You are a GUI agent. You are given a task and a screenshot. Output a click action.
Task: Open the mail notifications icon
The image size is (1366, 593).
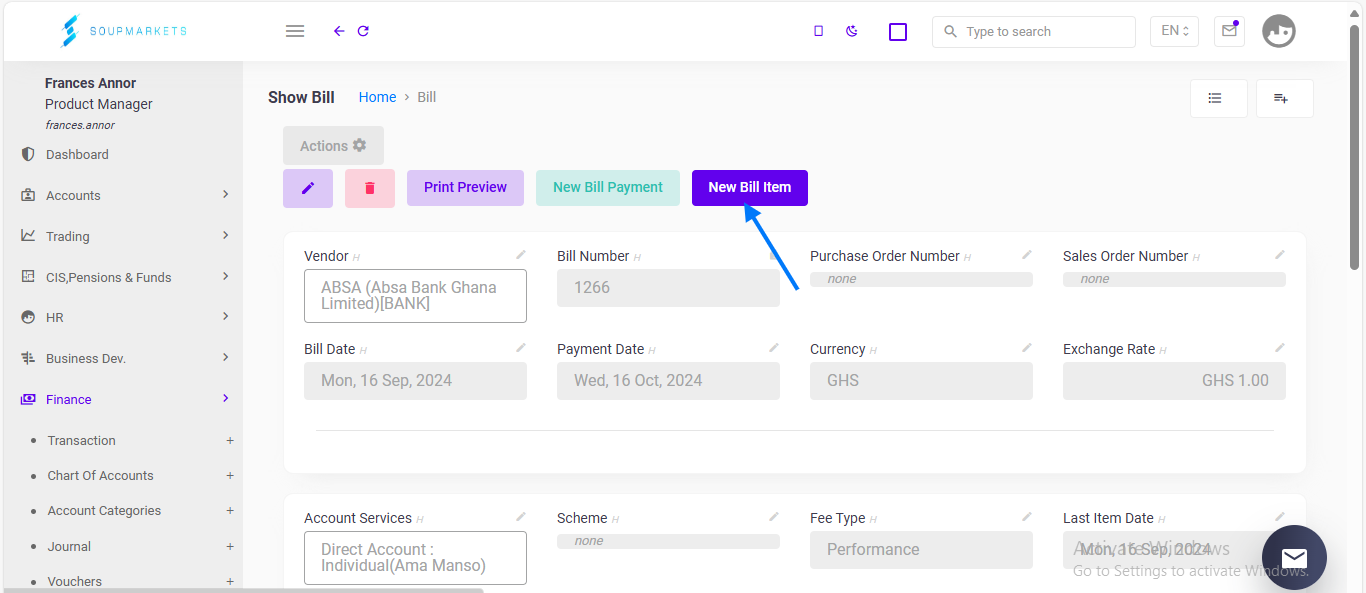1229,31
